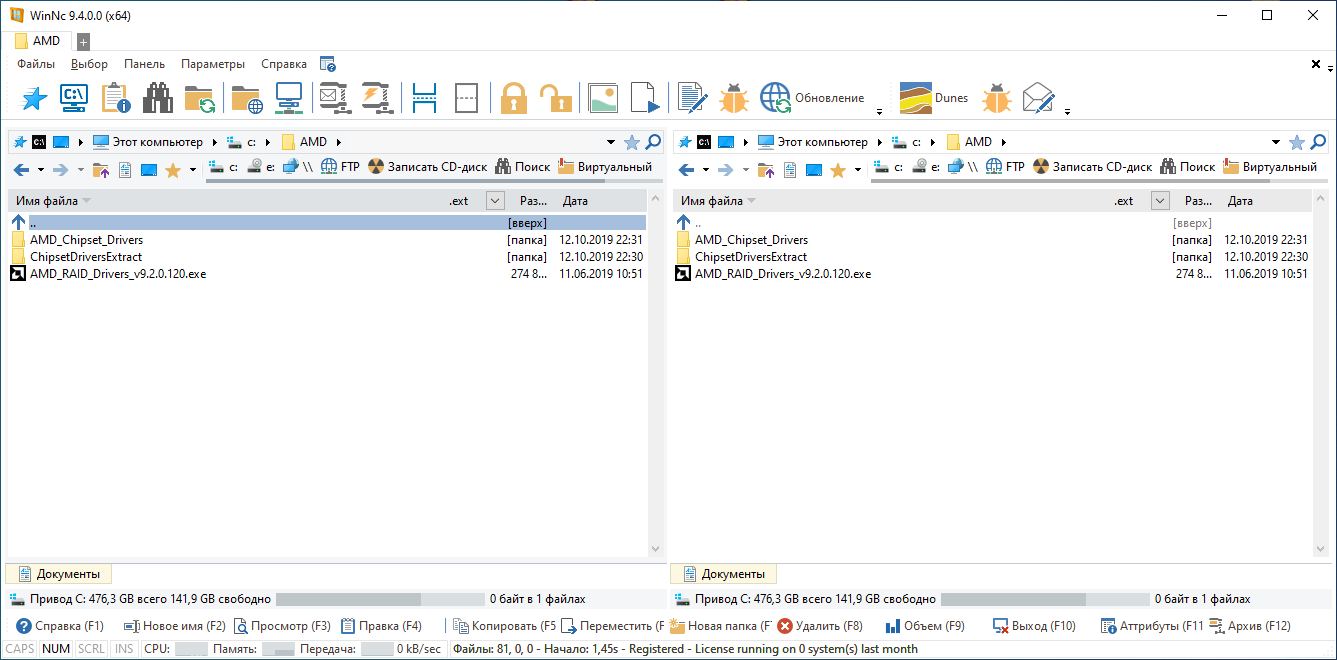Click Записать CD-диск in left panel
This screenshot has width=1337, height=660.
(428, 168)
